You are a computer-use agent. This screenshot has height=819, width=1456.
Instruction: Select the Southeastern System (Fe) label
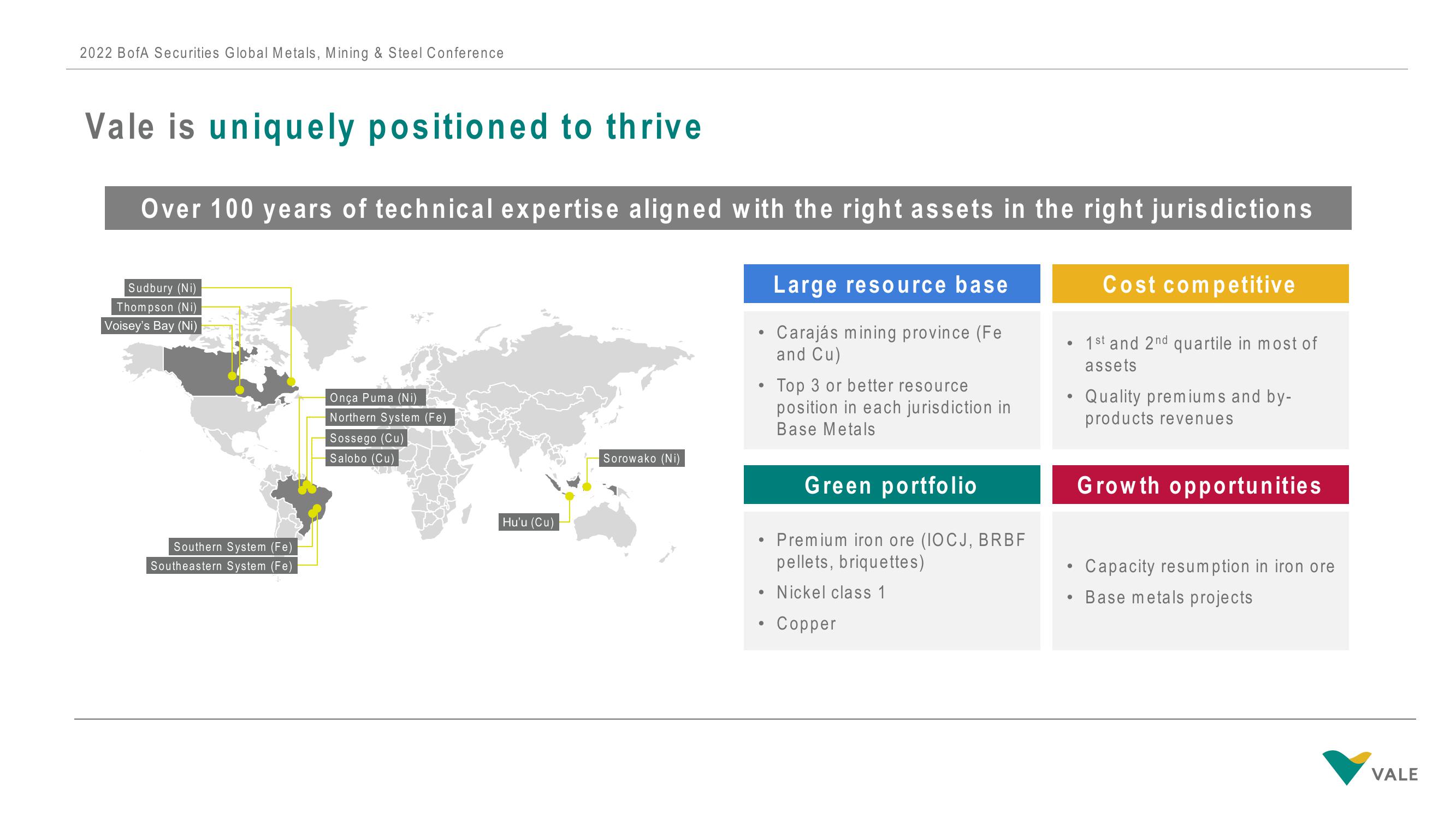pyautogui.click(x=222, y=565)
